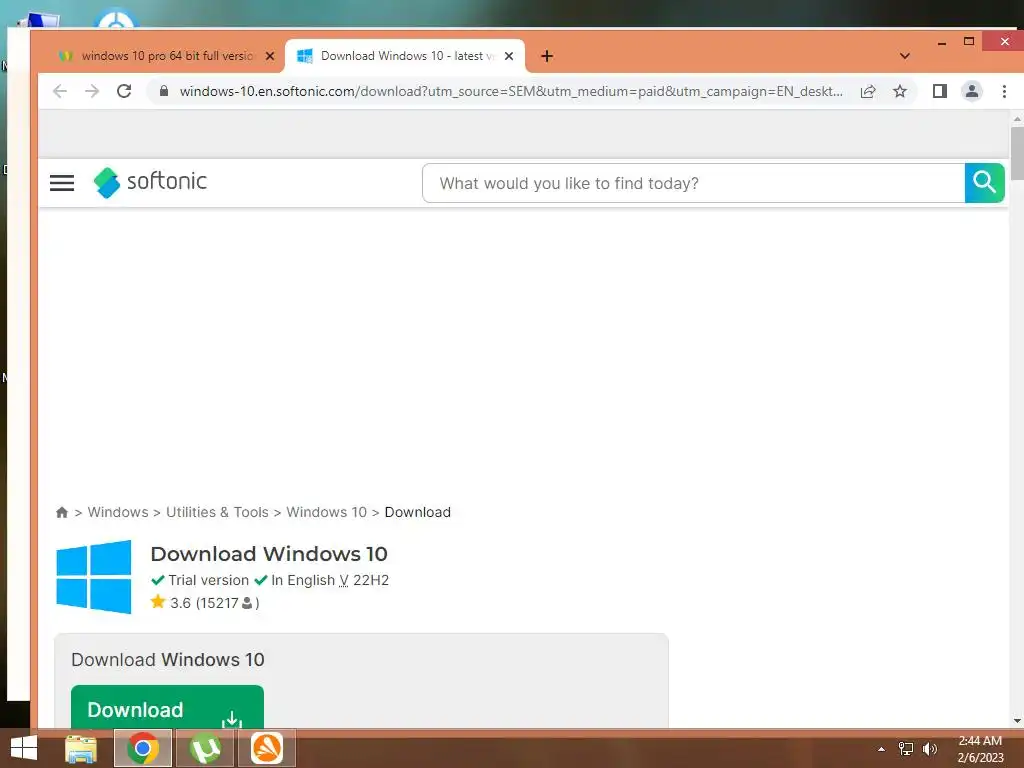
Task: Open Chrome's three-dot menu
Action: (1004, 91)
